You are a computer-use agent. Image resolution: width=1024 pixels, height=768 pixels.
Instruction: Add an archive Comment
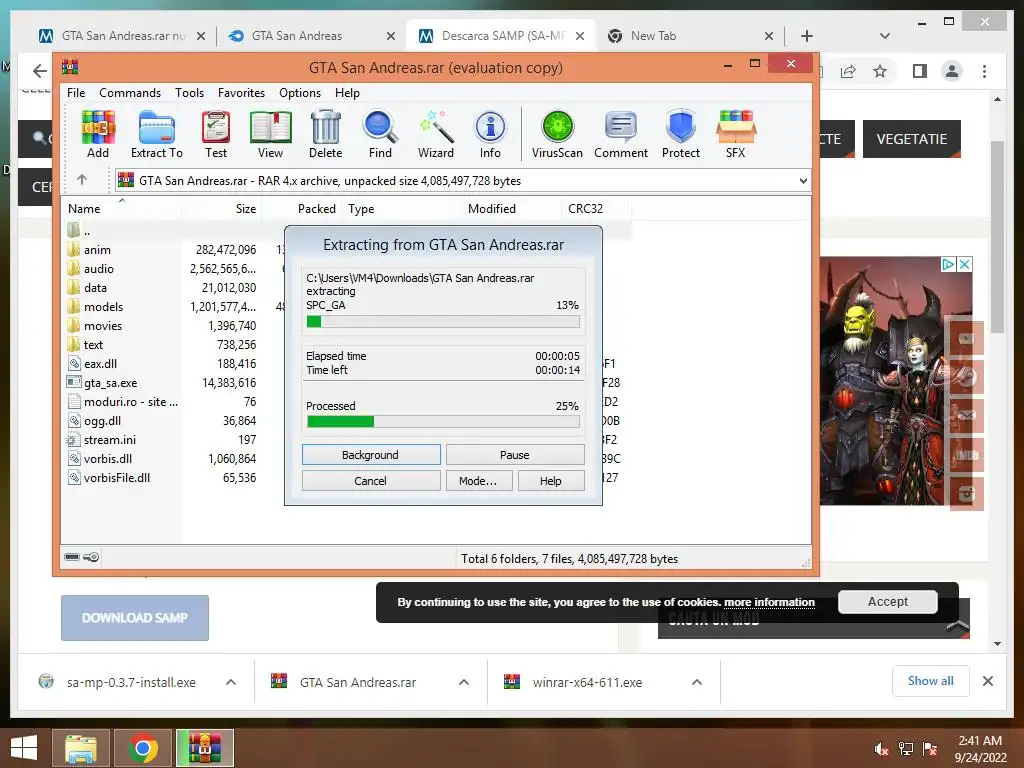(x=620, y=134)
